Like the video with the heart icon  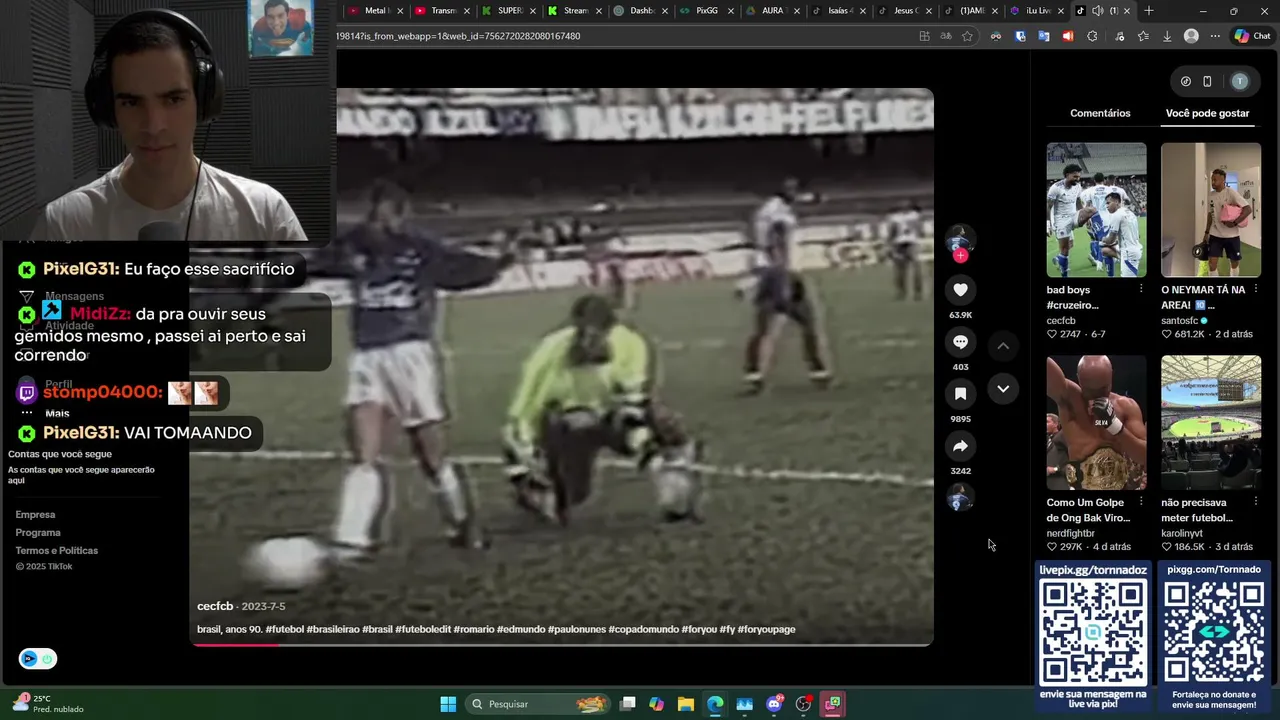click(x=960, y=290)
